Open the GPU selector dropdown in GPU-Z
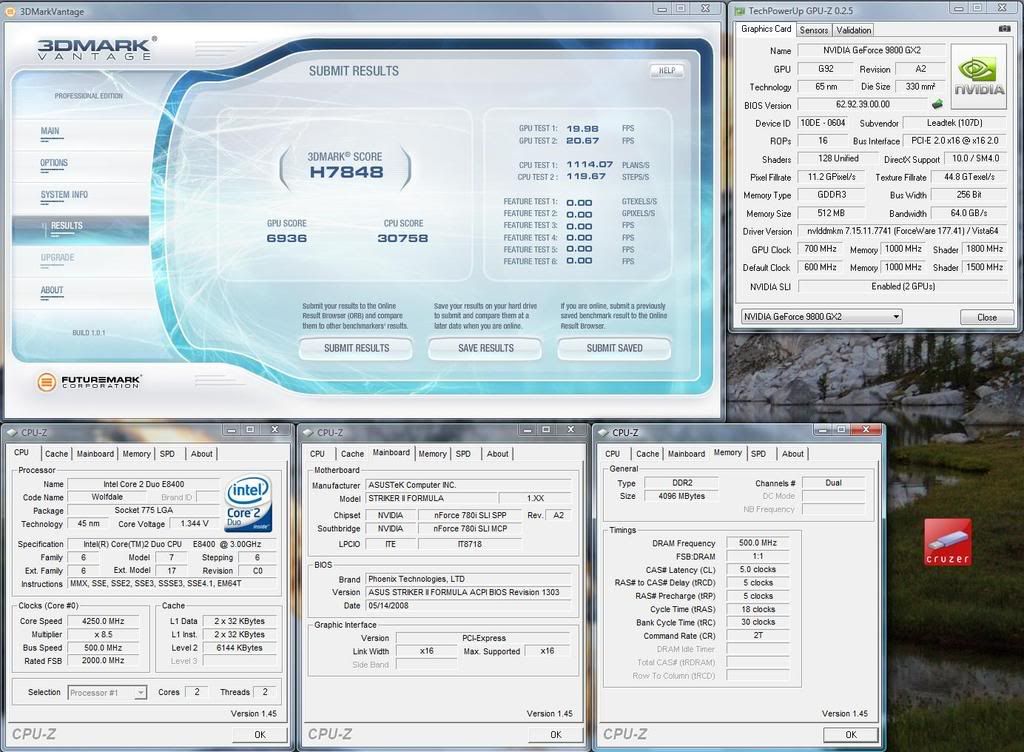Screen dimensions: 1024x752 pos(821,316)
